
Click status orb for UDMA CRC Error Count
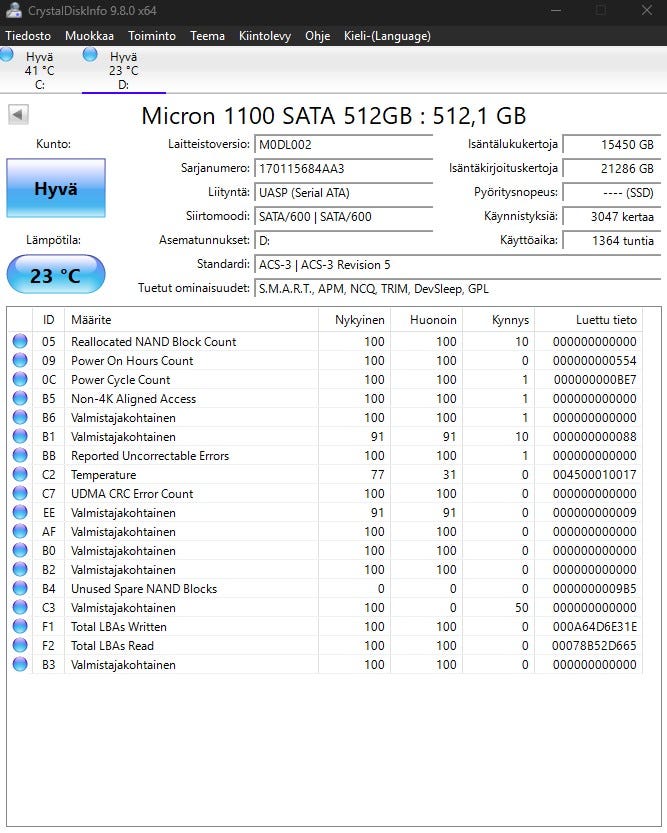click(x=20, y=494)
